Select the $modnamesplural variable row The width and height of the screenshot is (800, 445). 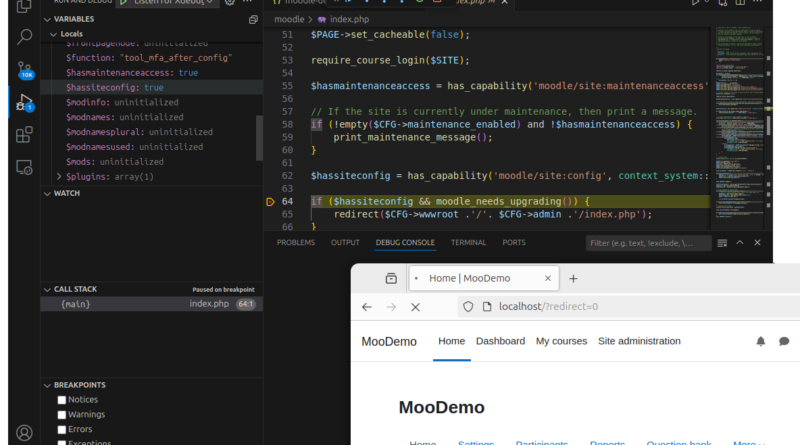152,132
